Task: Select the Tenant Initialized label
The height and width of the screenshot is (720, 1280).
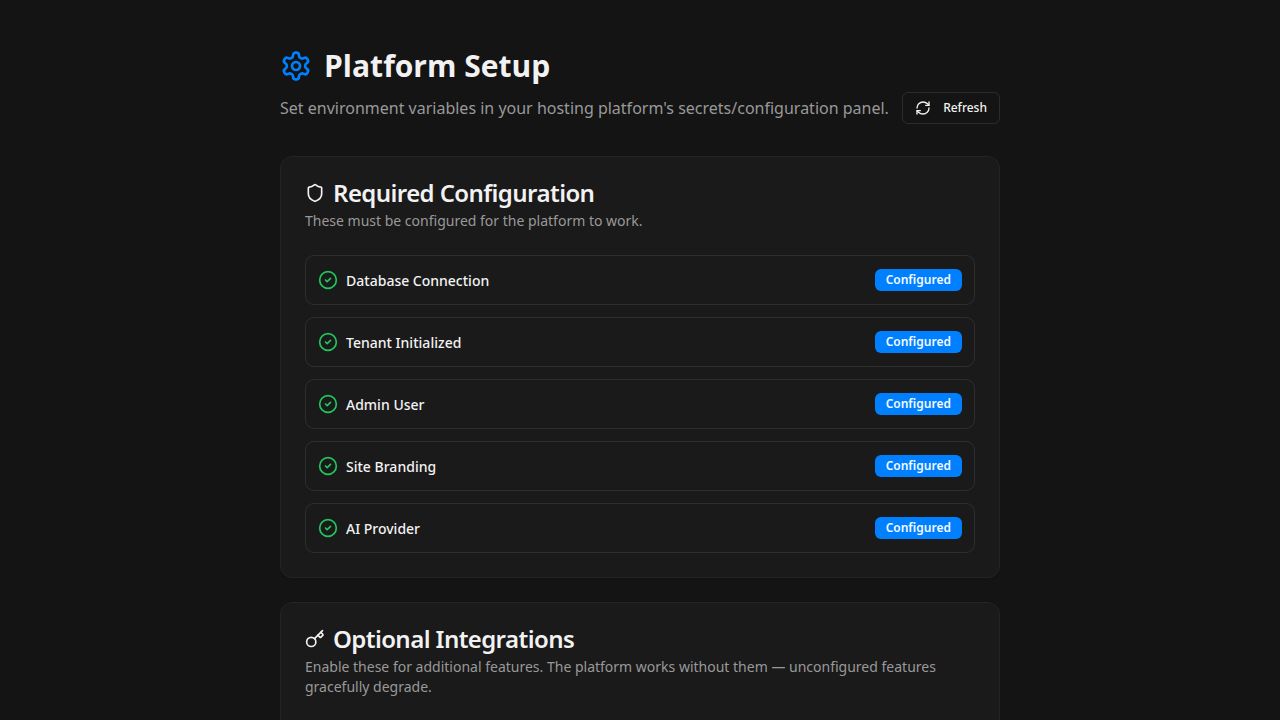Action: [x=403, y=343]
